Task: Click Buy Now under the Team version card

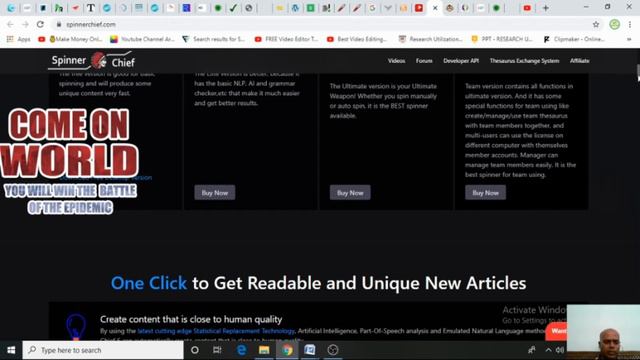Action: tap(485, 193)
